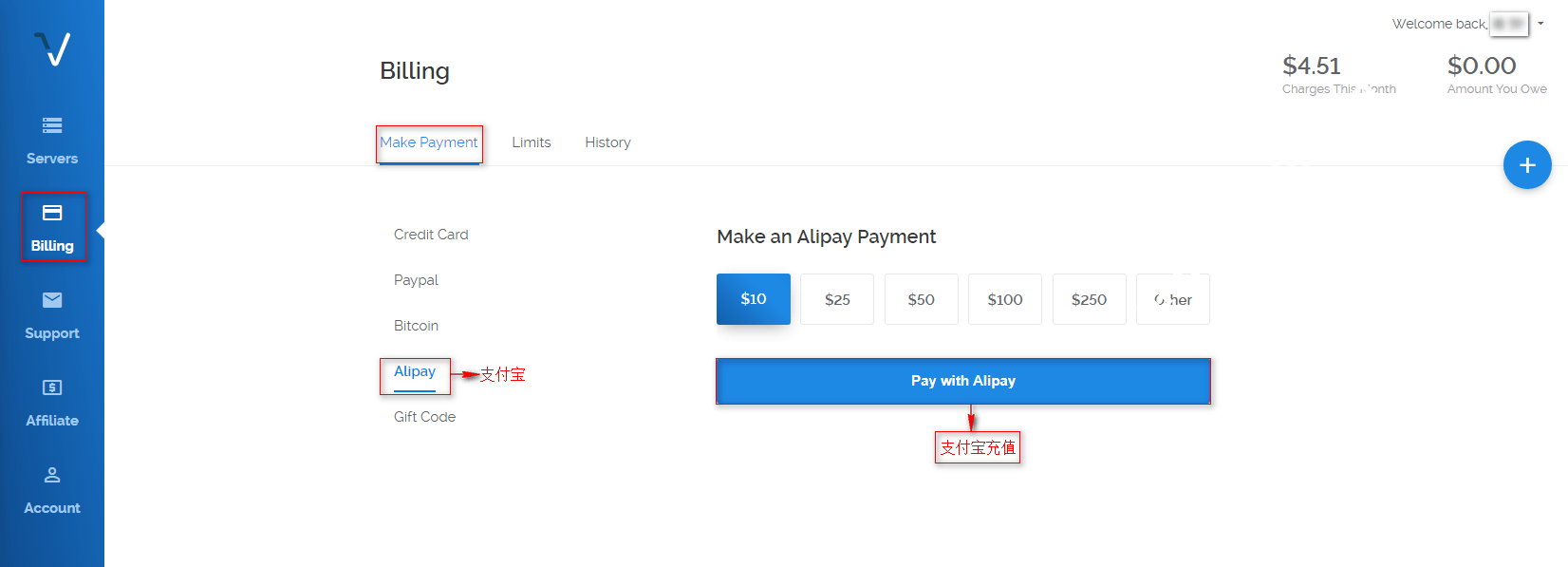The height and width of the screenshot is (567, 1568).
Task: Choose Bitcoin payment method
Action: 416,326
